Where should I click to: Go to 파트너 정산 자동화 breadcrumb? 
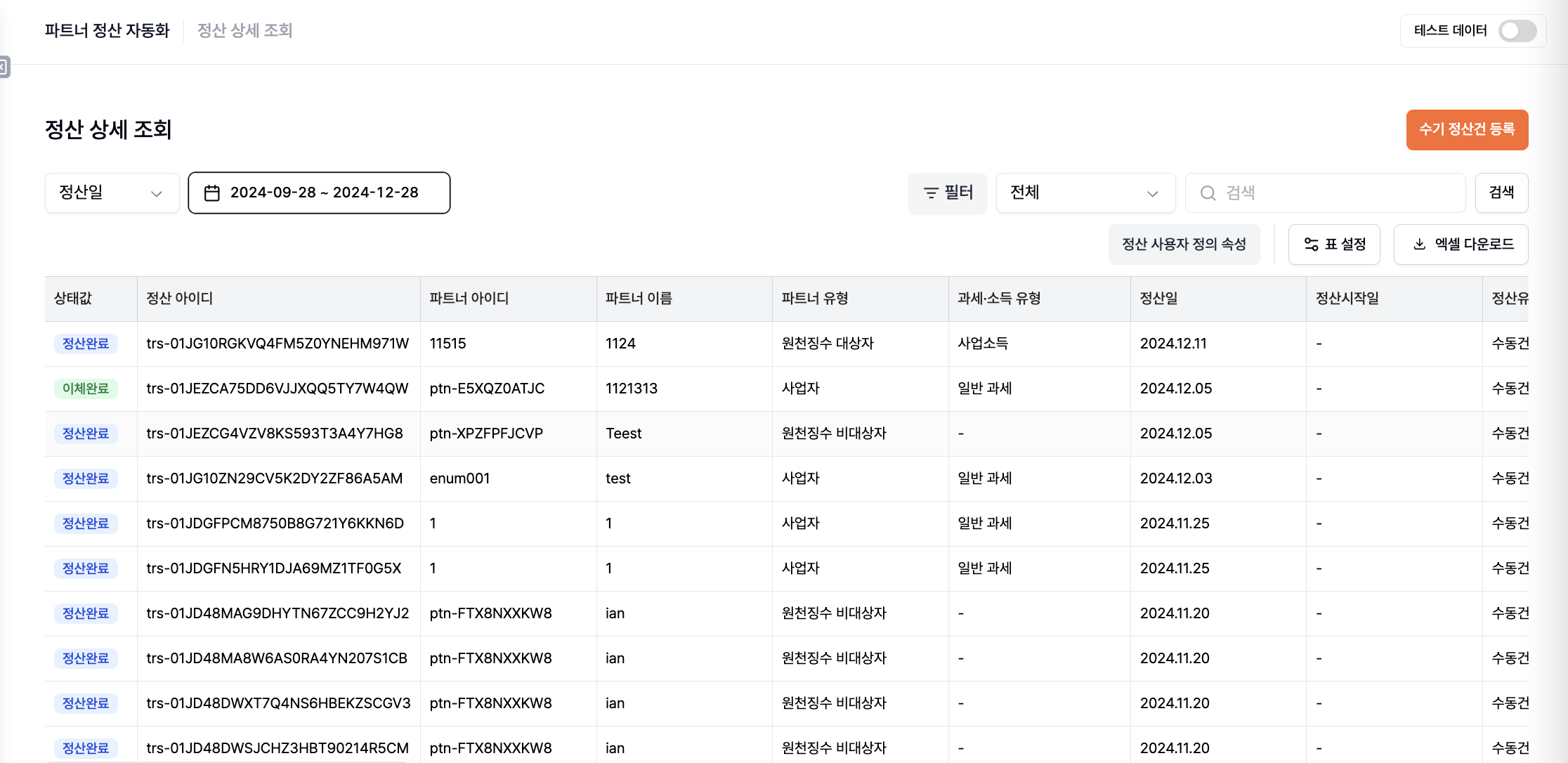click(107, 31)
